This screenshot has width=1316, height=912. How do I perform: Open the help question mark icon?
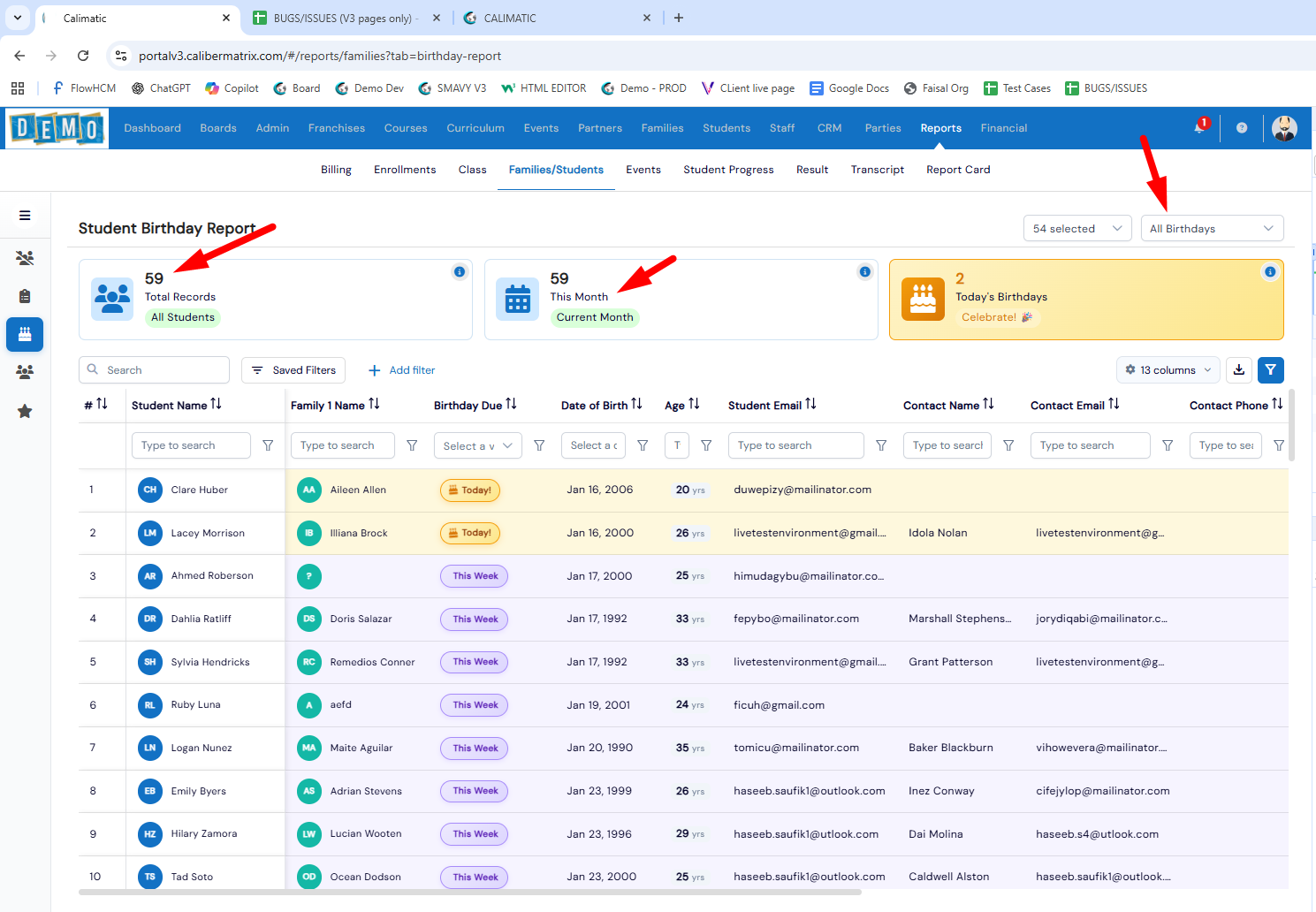tap(1242, 128)
